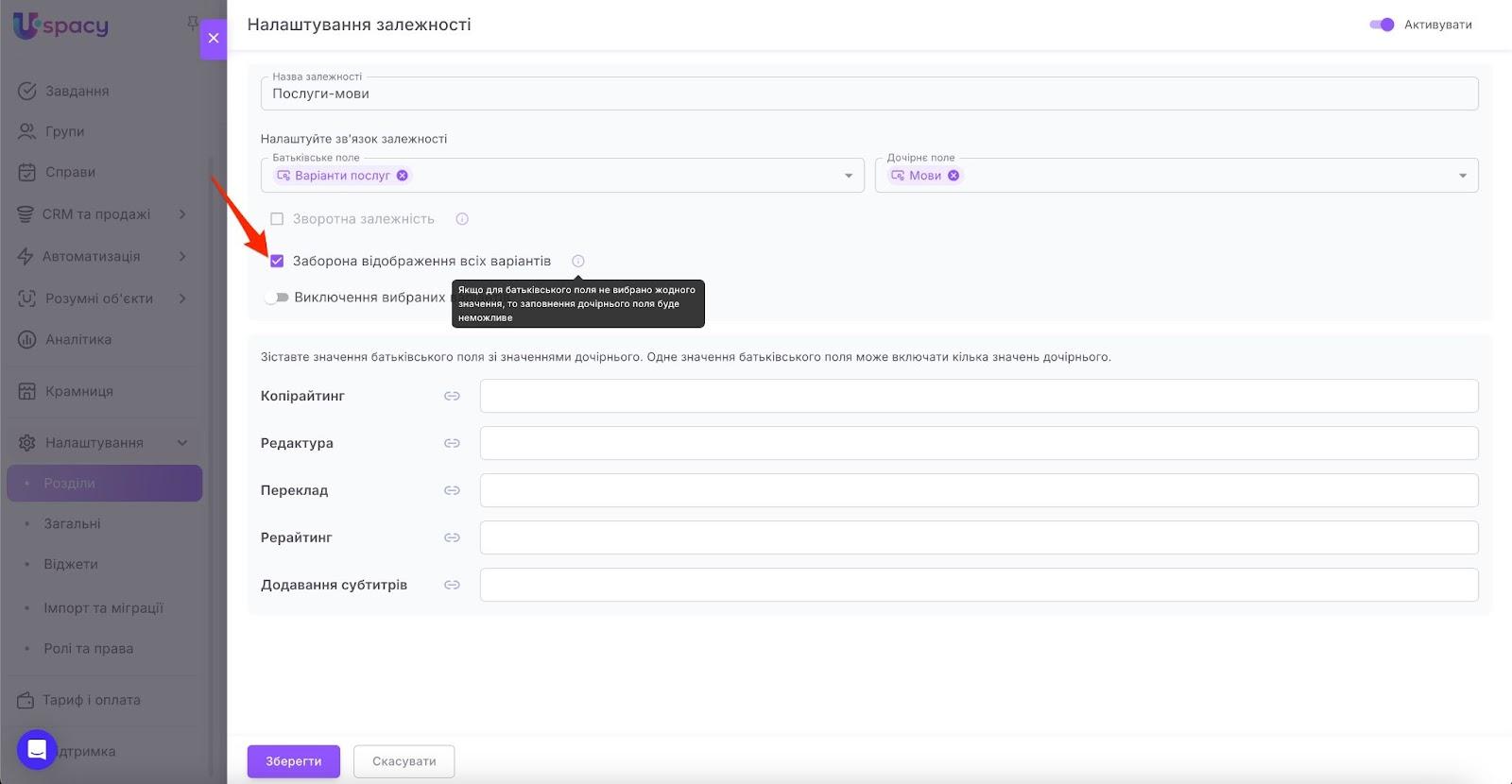Click the Додавання субтитрів values field
Viewport: 1512px width, 784px height.
[x=979, y=585]
